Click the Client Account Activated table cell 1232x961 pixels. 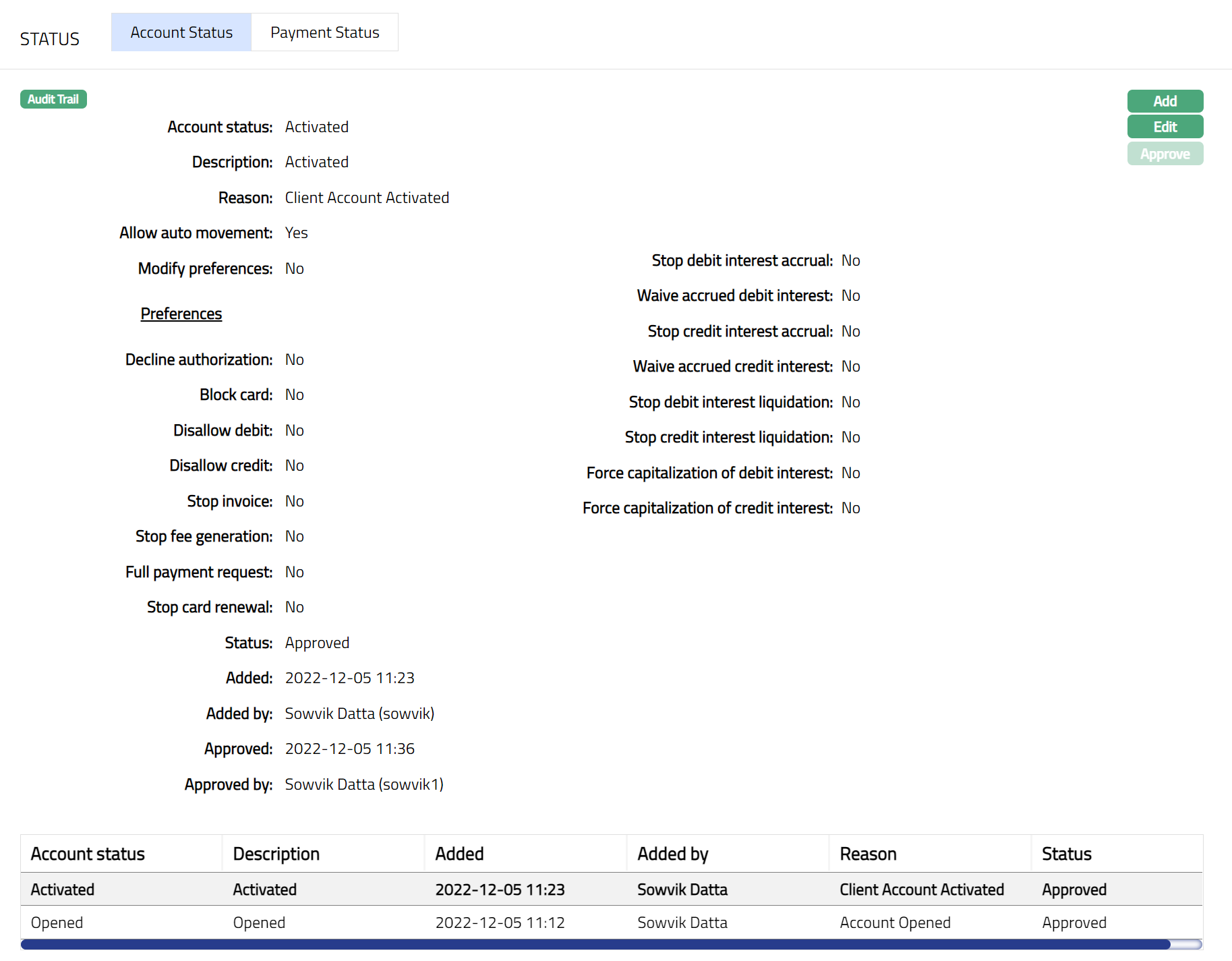click(921, 890)
